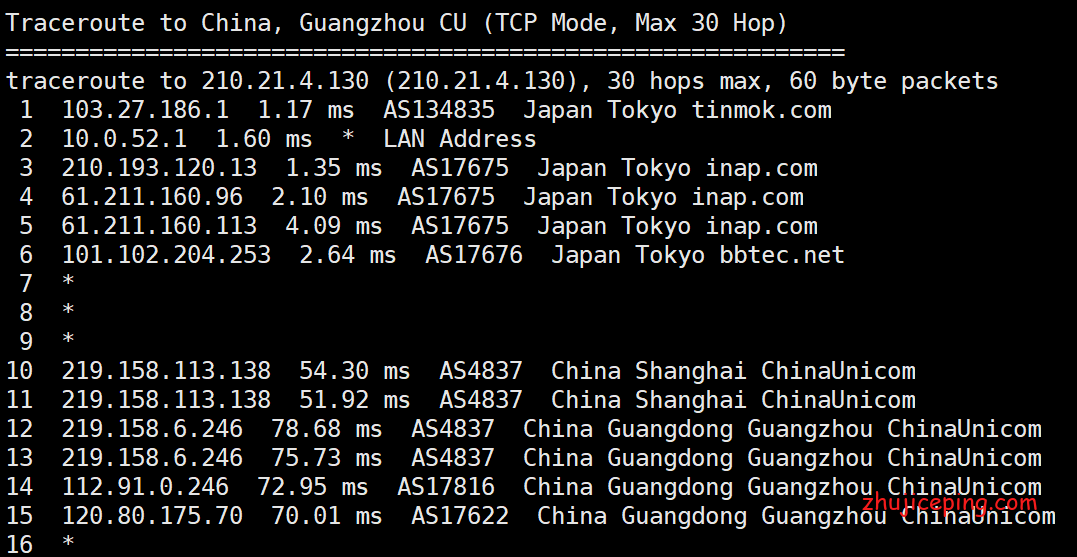Screen dimensions: 1077x557
Task: Click the destination IP 210.21.4.130 in parentheses
Action: coord(481,82)
